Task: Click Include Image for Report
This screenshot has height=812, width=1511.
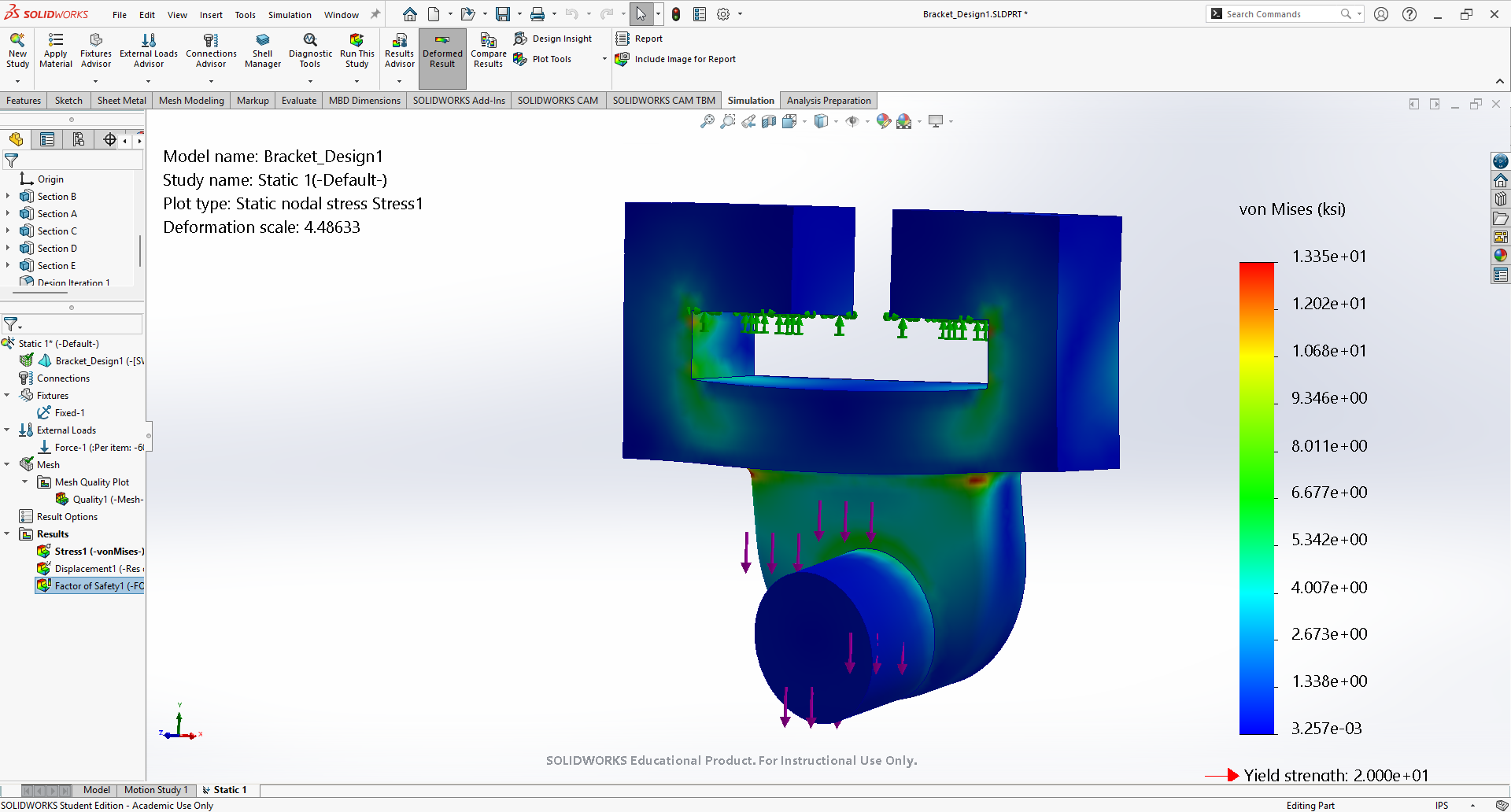Action: tap(675, 59)
